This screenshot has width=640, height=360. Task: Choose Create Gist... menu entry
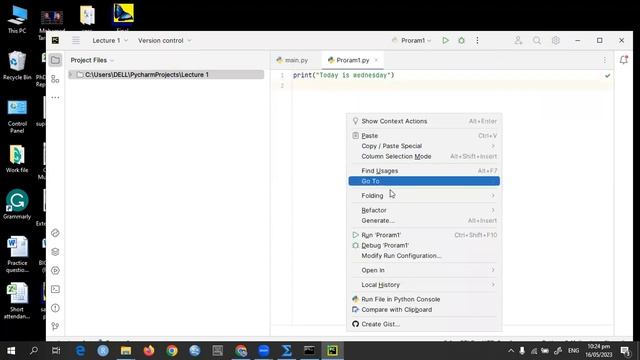tap(424, 324)
